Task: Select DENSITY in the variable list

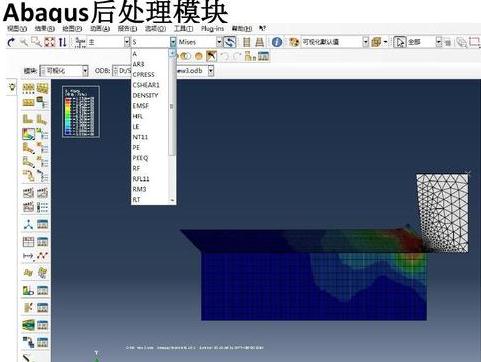Action: pyautogui.click(x=145, y=95)
